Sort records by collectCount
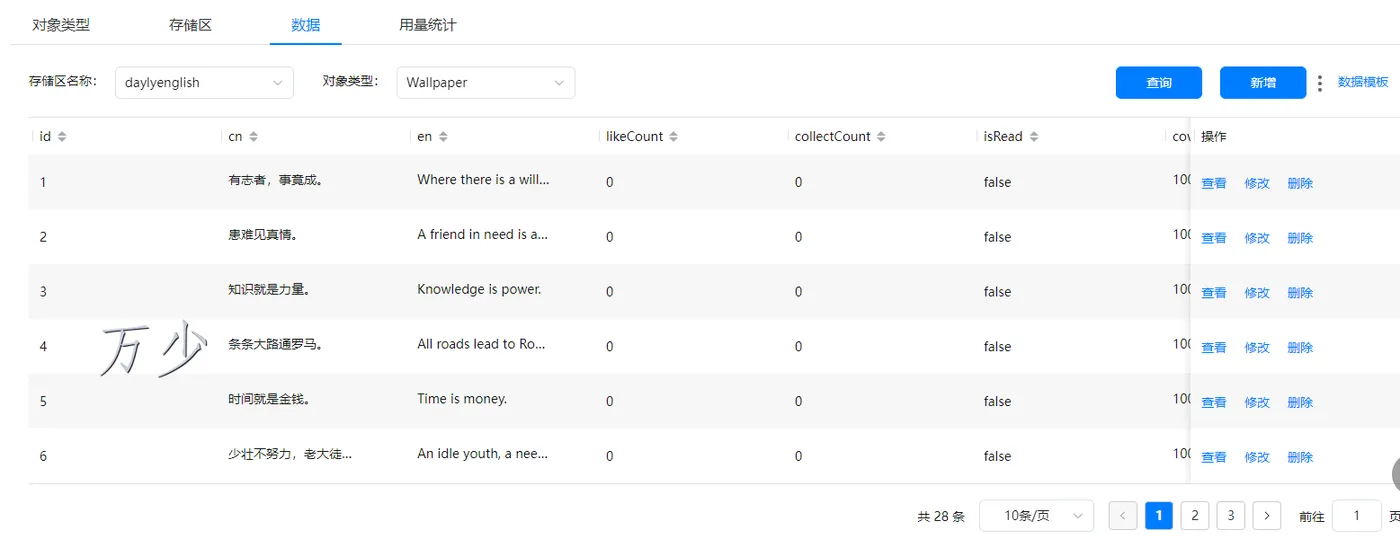Viewport: 1400px width, 539px height. (882, 137)
